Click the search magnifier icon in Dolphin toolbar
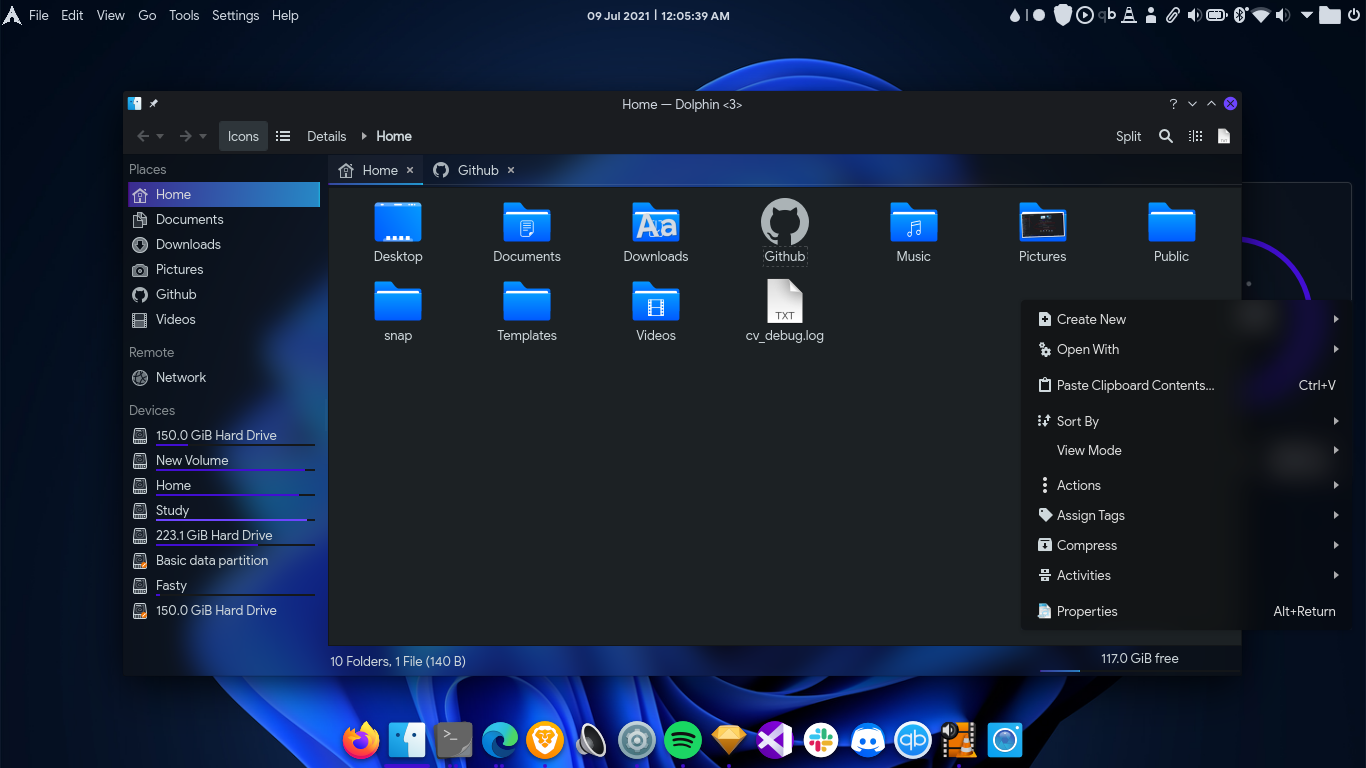Image resolution: width=1366 pixels, height=768 pixels. pos(1166,136)
